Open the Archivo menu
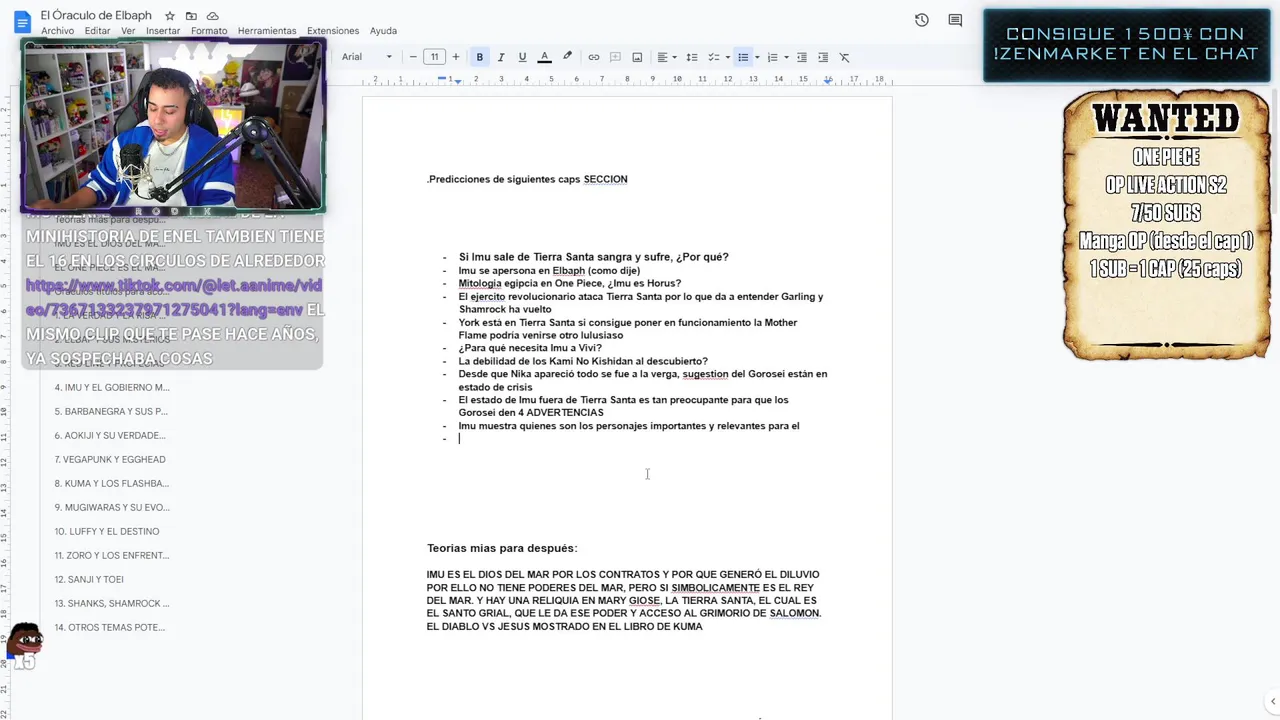 coord(57,31)
